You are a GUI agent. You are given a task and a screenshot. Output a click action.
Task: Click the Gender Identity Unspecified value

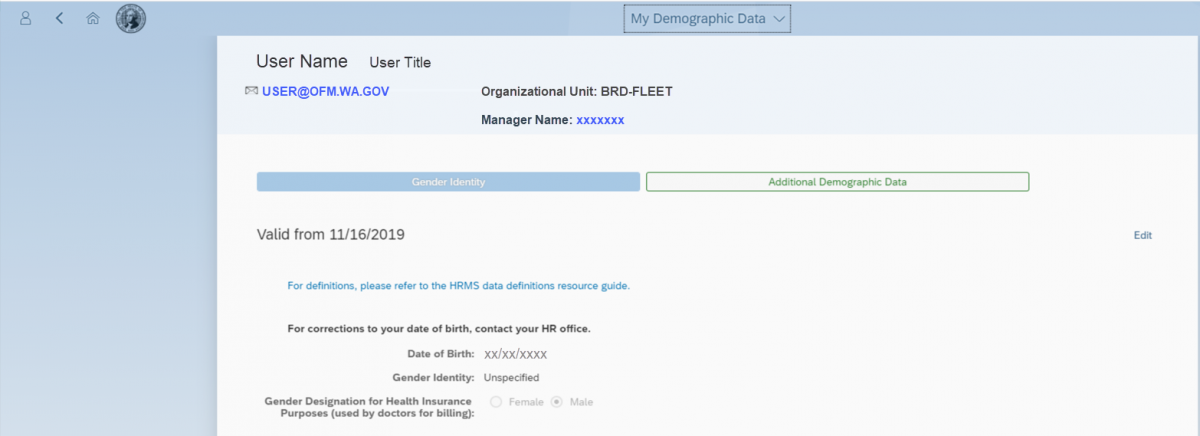point(511,378)
